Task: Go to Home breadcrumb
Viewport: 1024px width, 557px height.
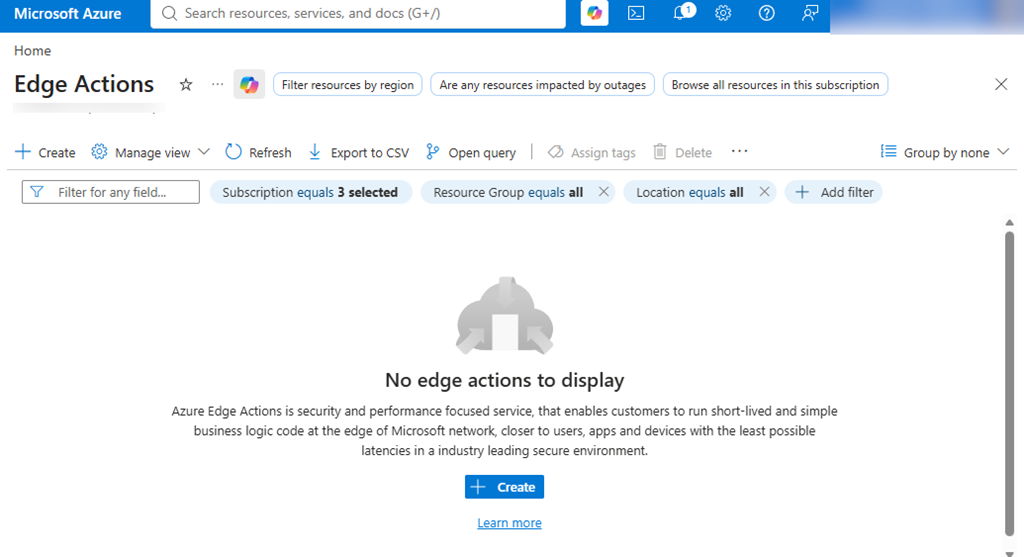Action: [x=33, y=50]
